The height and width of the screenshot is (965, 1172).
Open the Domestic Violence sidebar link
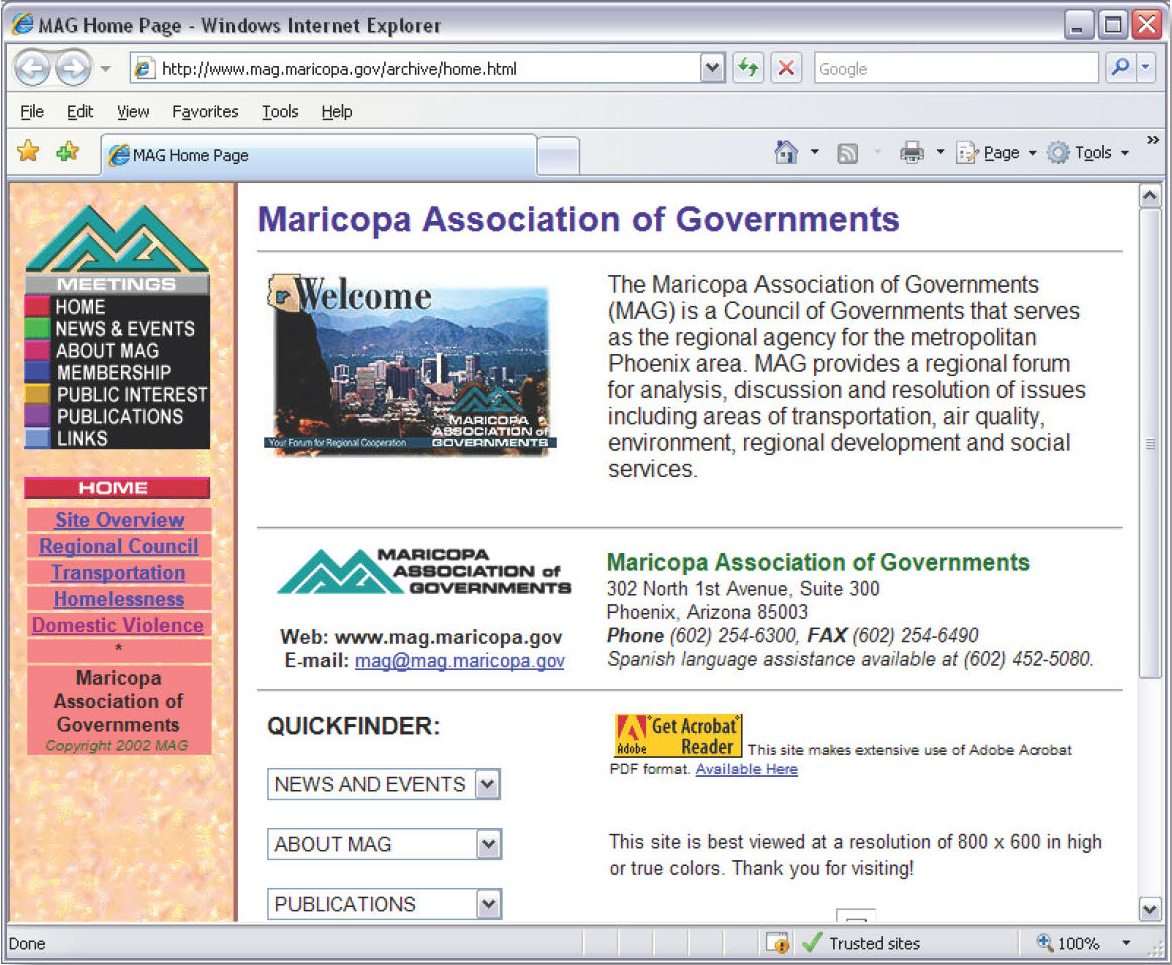coord(118,626)
